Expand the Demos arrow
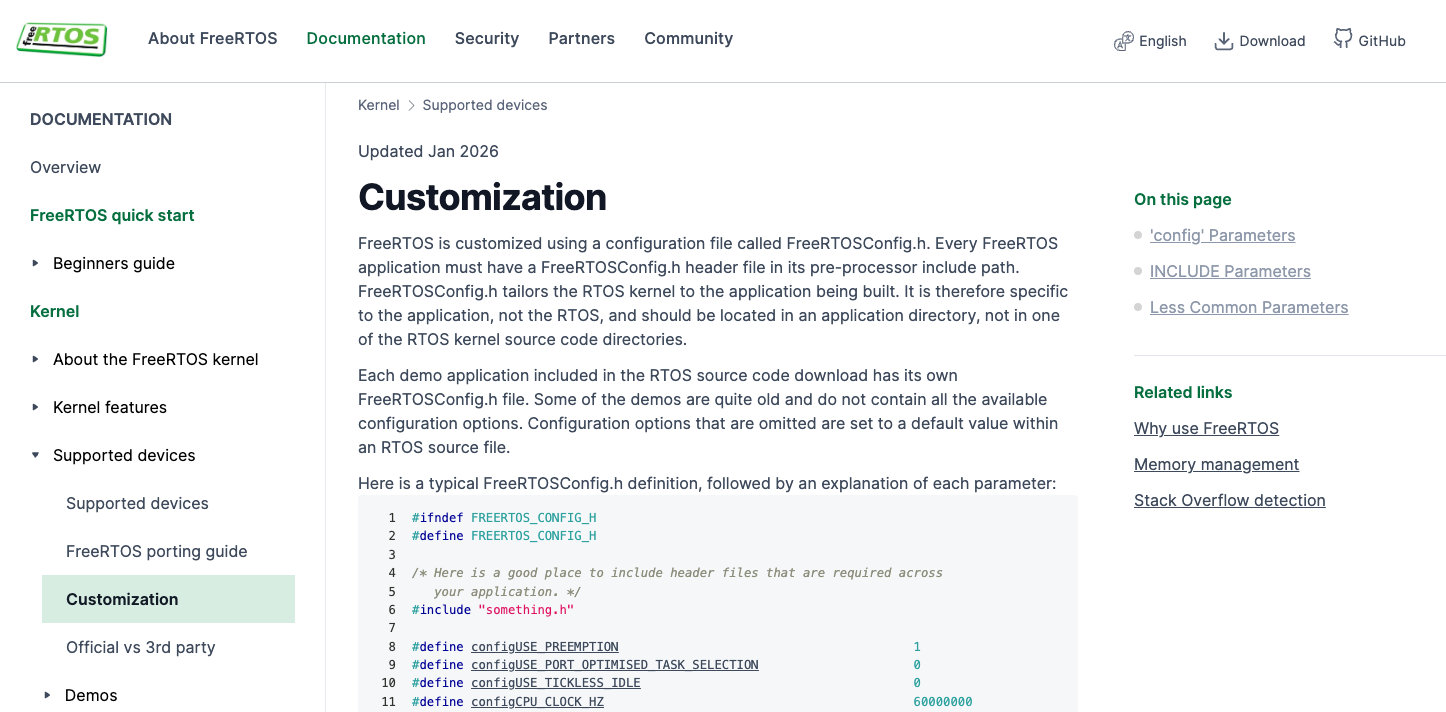This screenshot has height=712, width=1446. tap(47, 695)
